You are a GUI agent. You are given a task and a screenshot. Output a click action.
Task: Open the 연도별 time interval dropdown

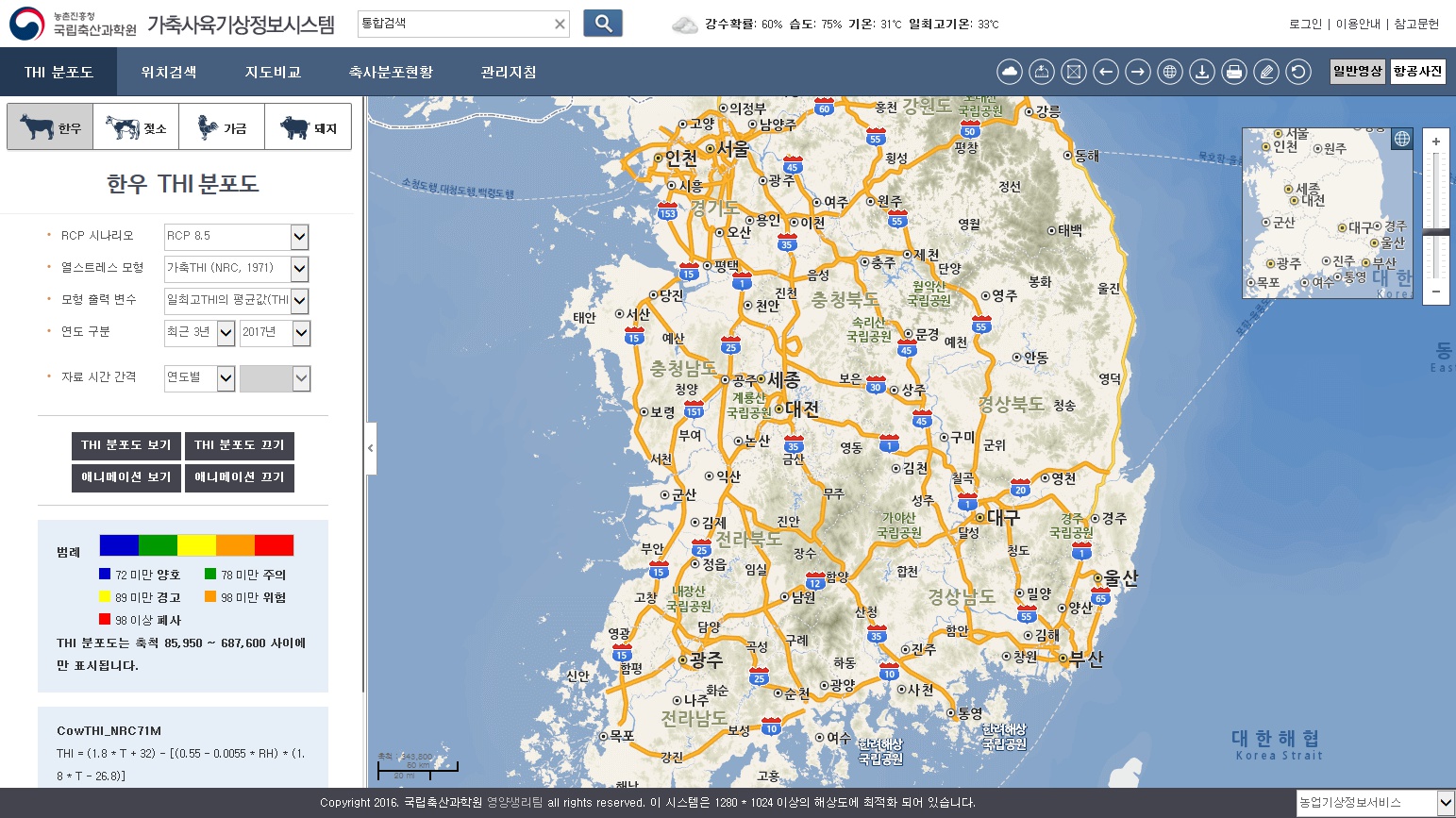200,378
